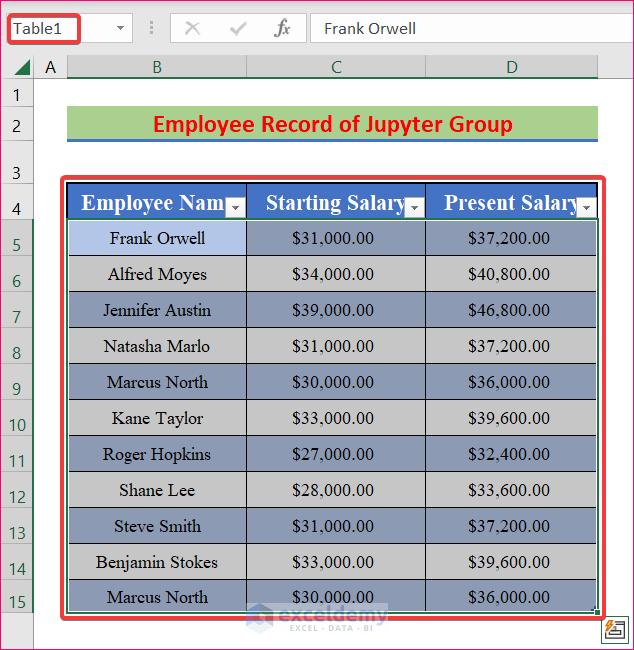Open the Present Salary filter dropdown

click(x=586, y=207)
